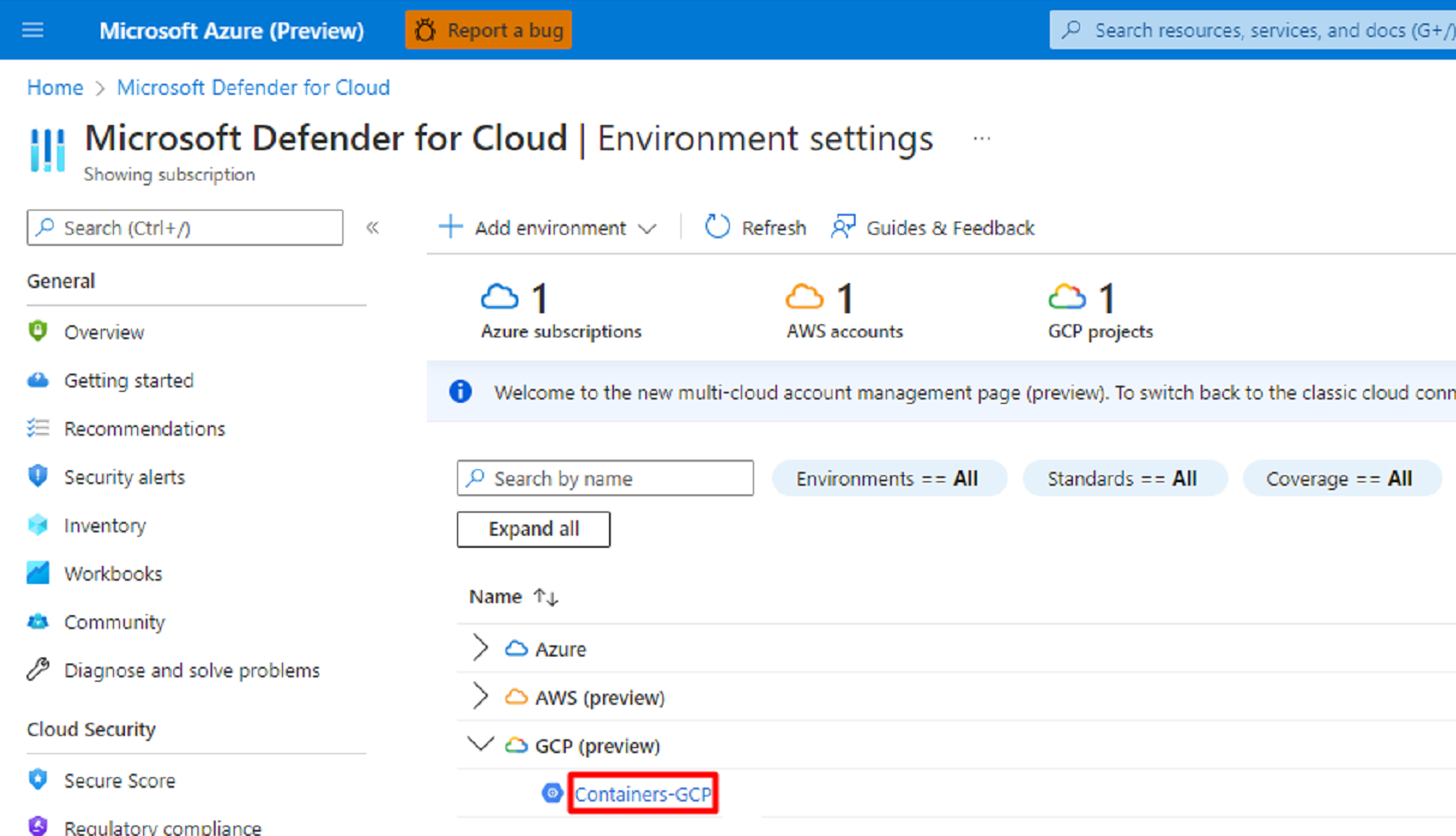Viewport: 1456px width, 836px height.
Task: Open Getting started page
Action: pos(129,380)
